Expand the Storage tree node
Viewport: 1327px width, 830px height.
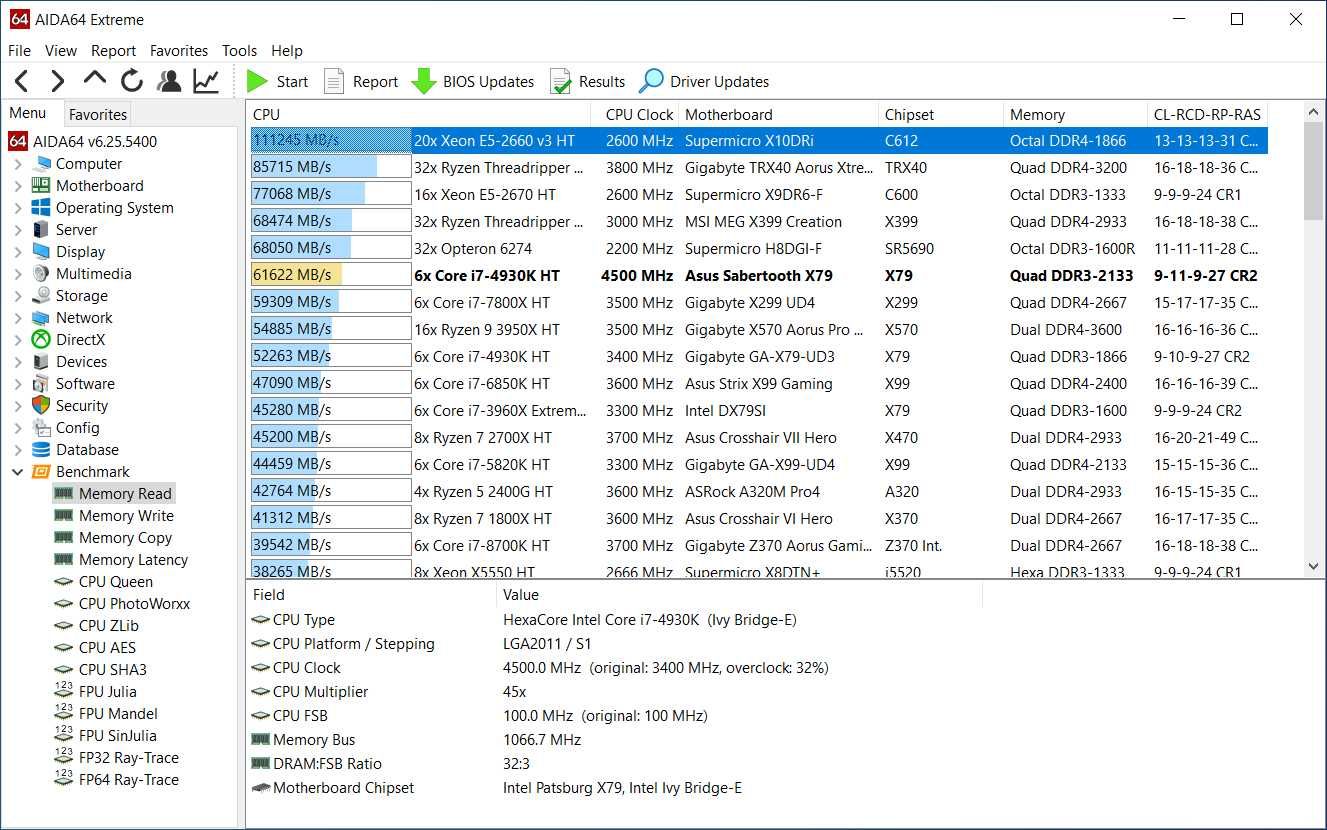(x=18, y=295)
